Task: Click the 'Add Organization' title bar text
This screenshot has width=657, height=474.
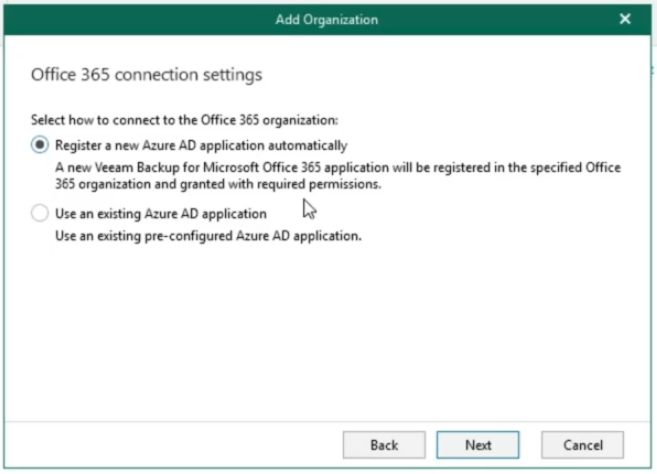Action: [x=327, y=20]
